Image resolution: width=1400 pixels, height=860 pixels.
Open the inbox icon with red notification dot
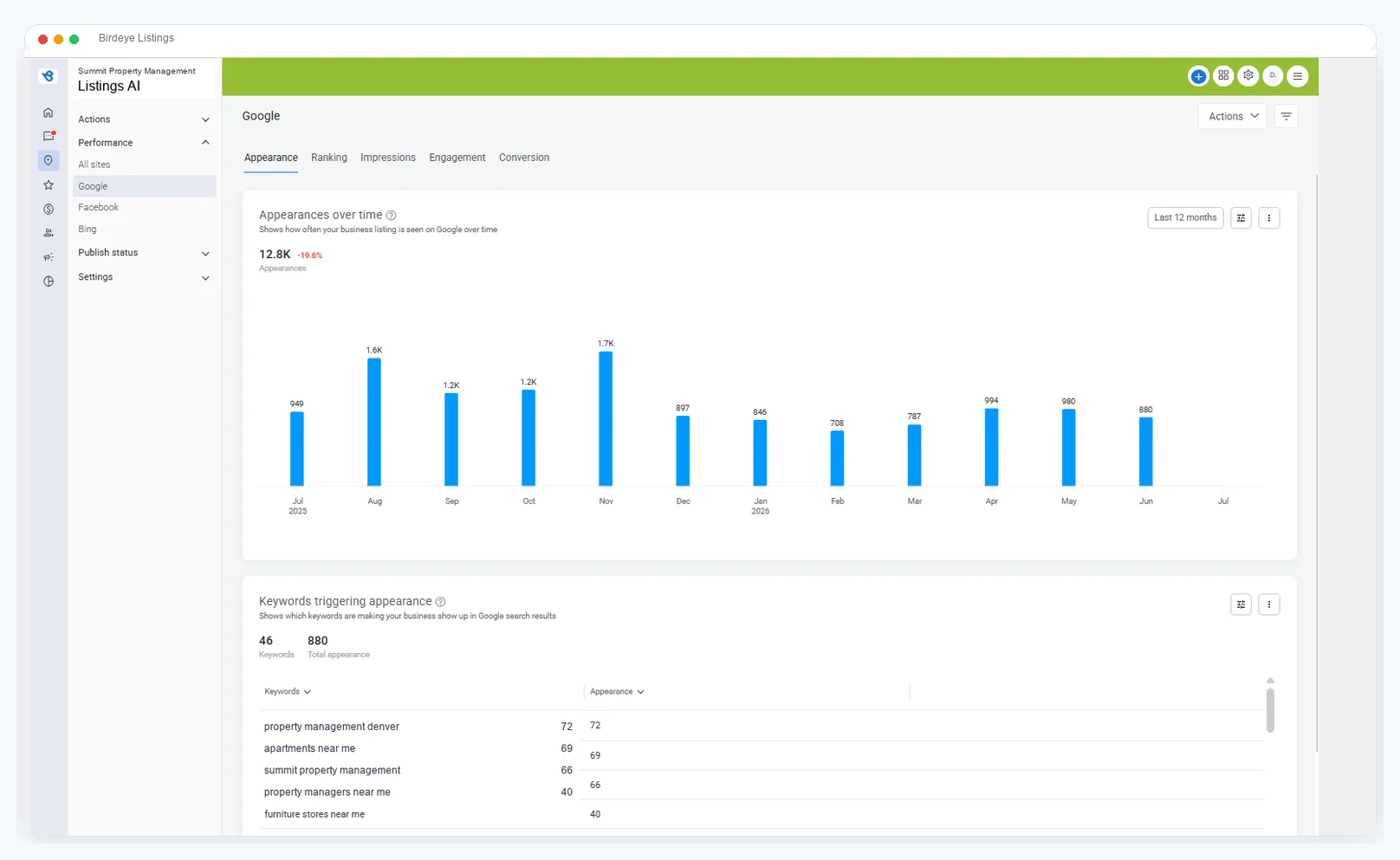[49, 136]
